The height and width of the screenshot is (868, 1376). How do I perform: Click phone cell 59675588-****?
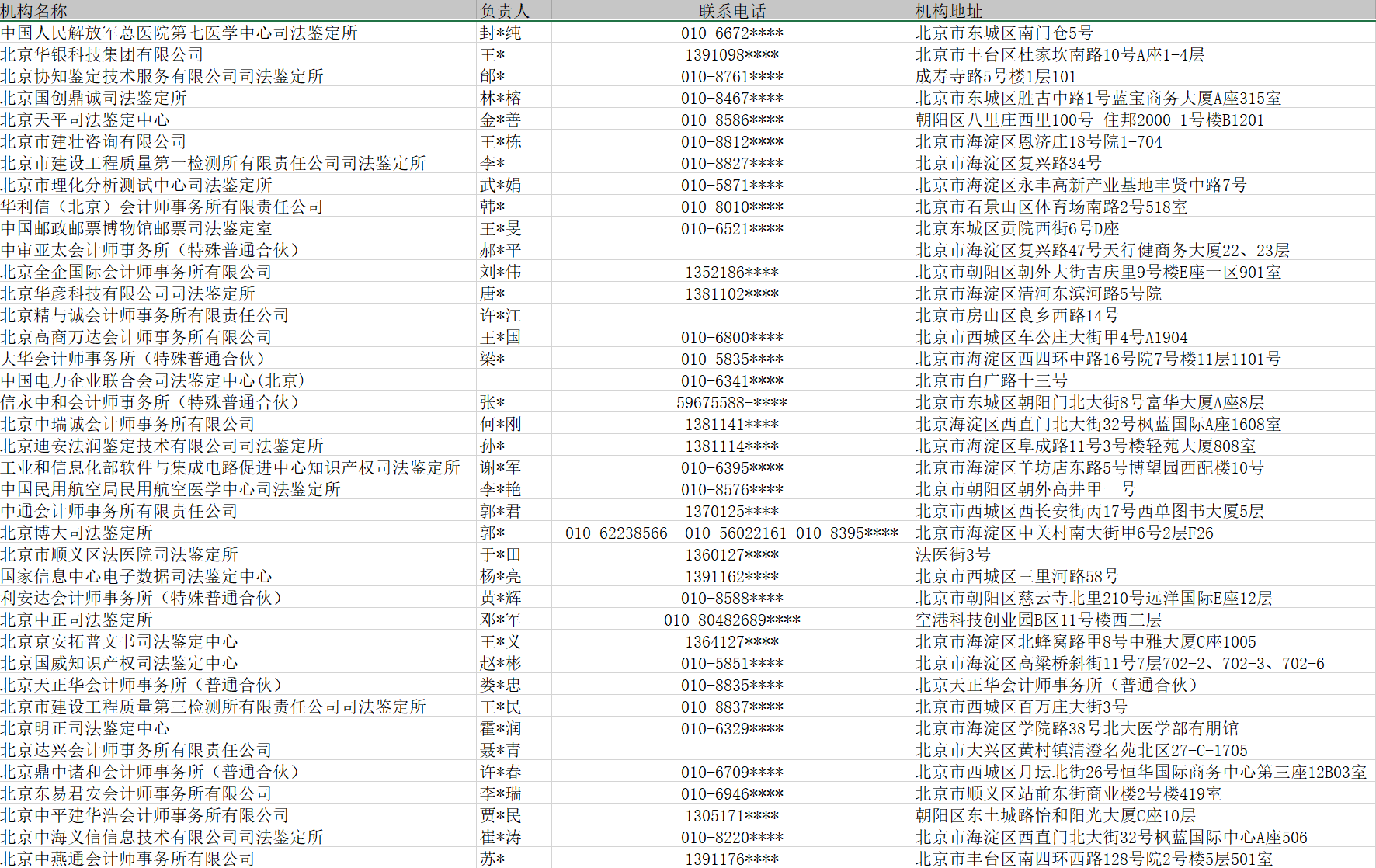731,402
